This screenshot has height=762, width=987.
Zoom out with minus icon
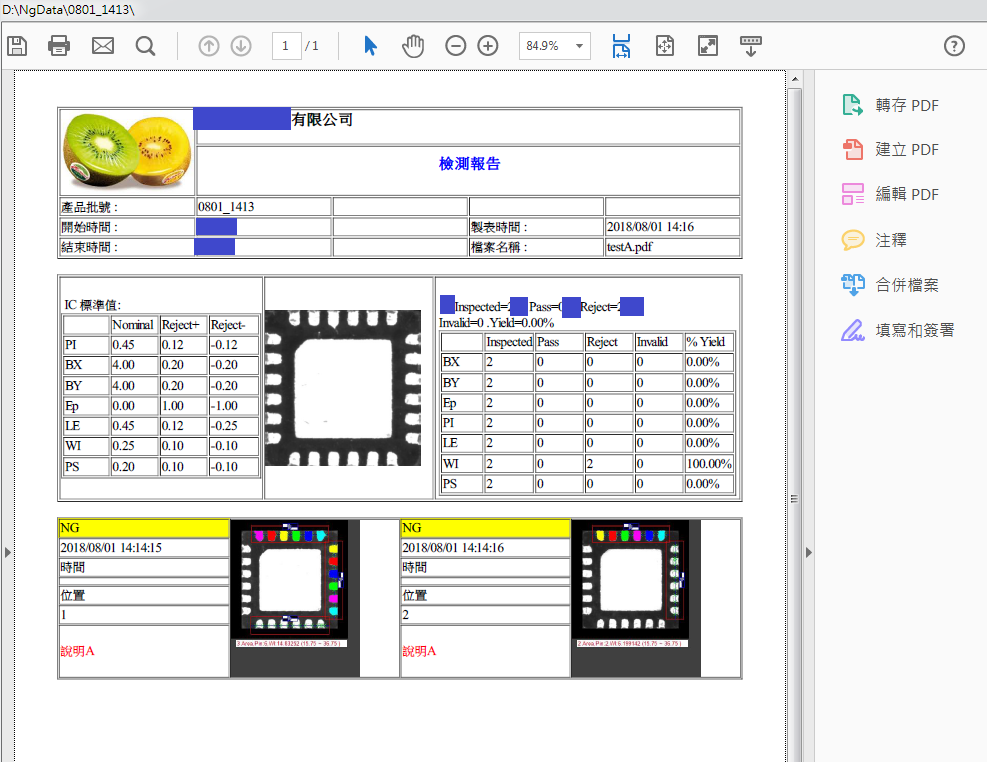pos(456,46)
